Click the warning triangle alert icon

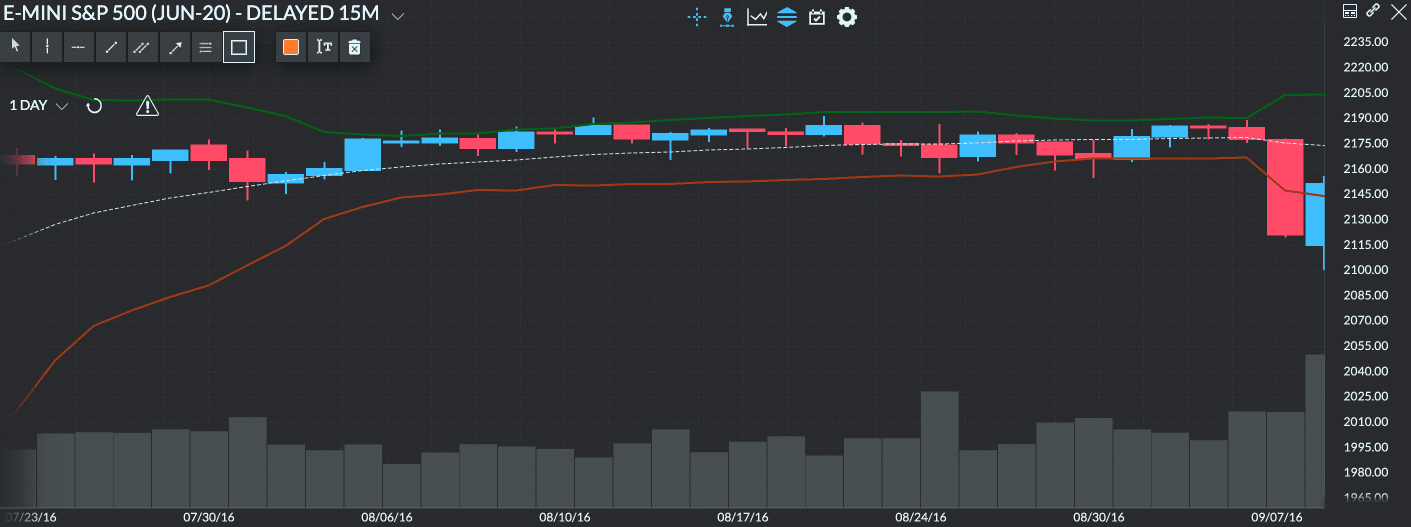[147, 105]
